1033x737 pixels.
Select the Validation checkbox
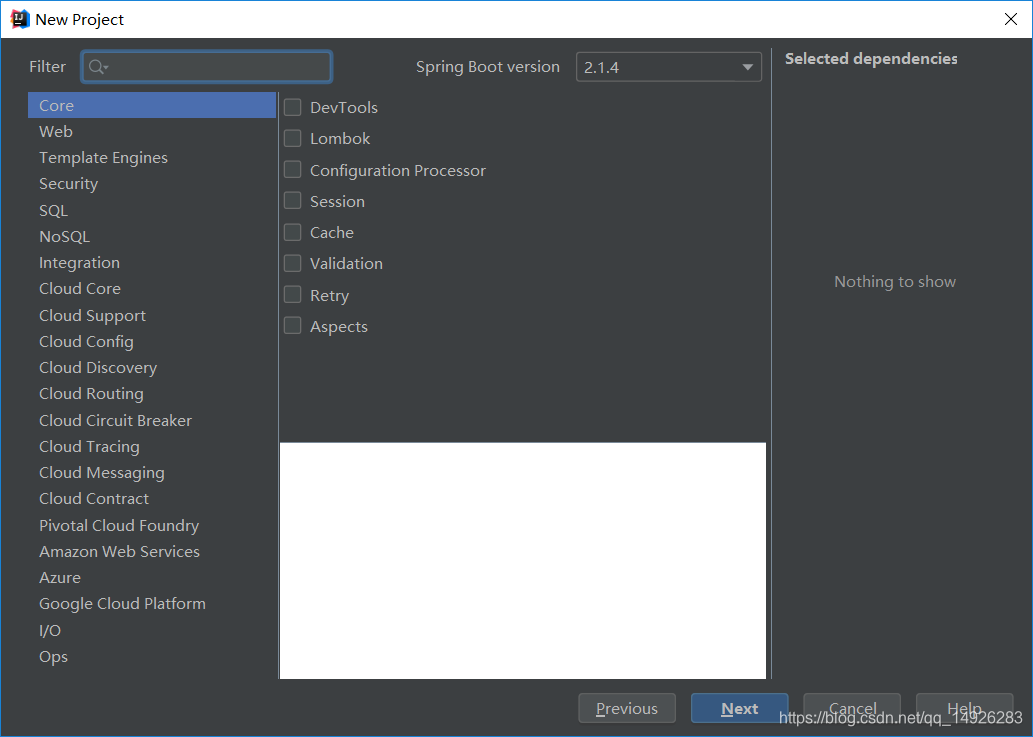click(x=293, y=263)
